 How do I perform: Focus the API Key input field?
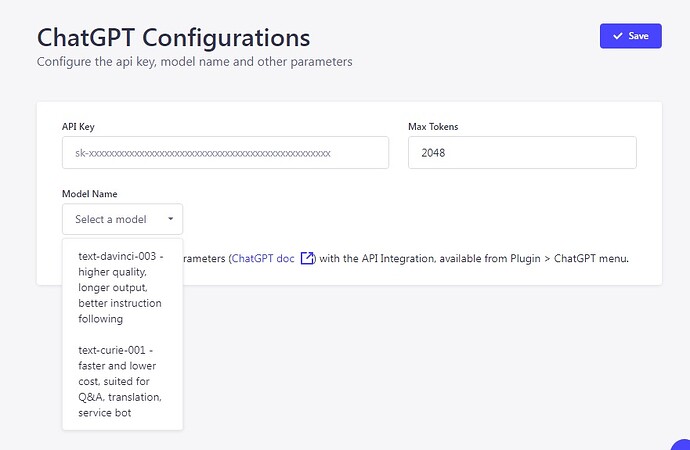[225, 153]
